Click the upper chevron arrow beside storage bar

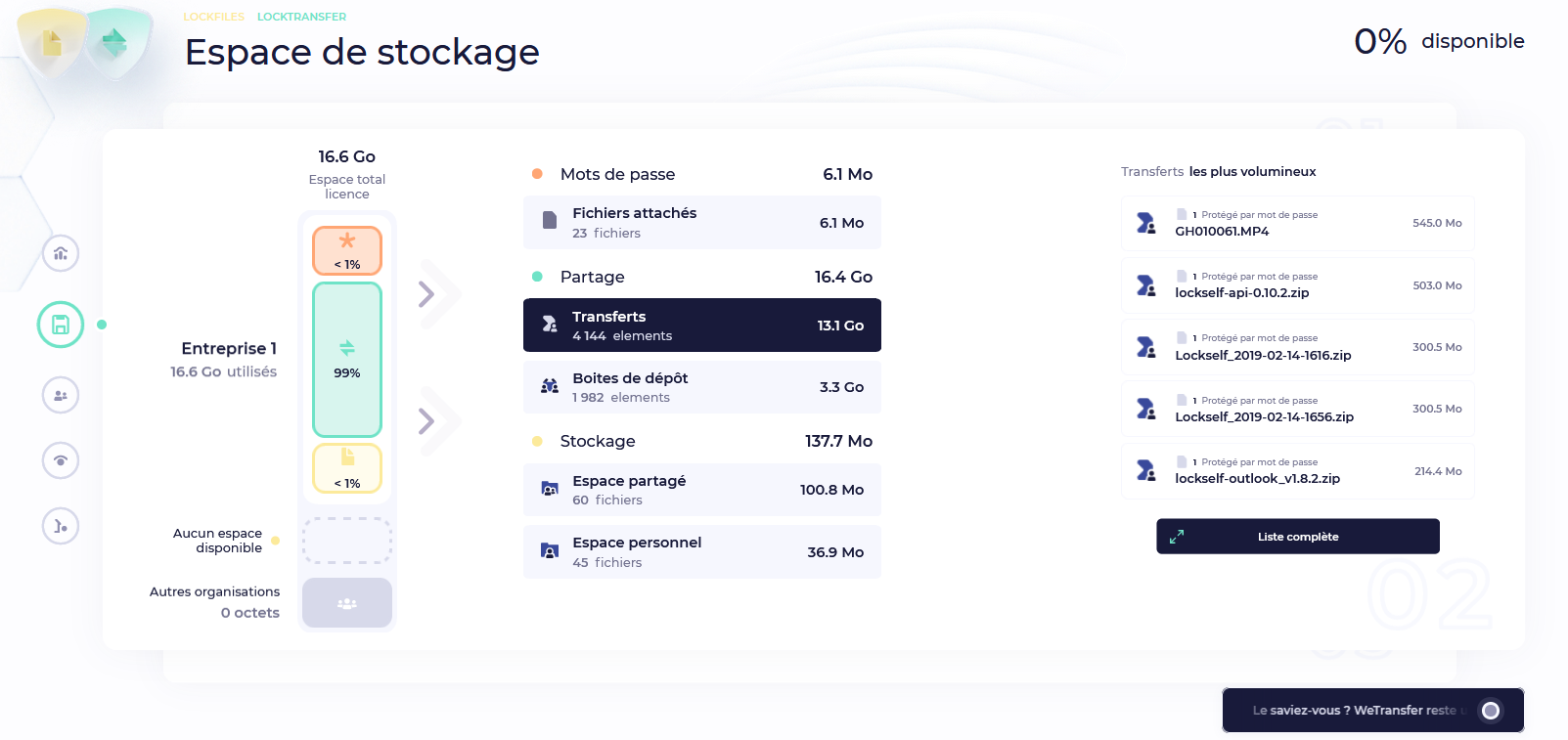tap(426, 294)
